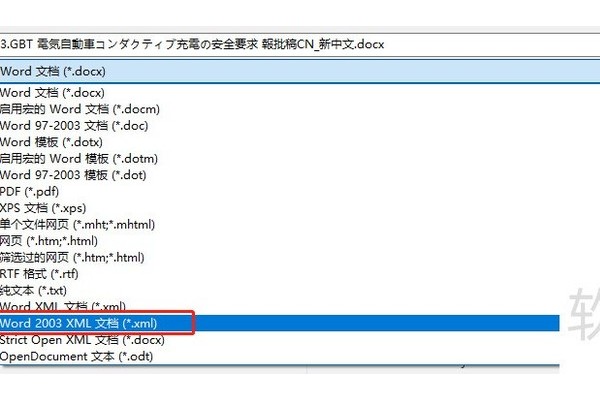The image size is (600, 400).
Task: Click the file name input field
Action: click(300, 44)
